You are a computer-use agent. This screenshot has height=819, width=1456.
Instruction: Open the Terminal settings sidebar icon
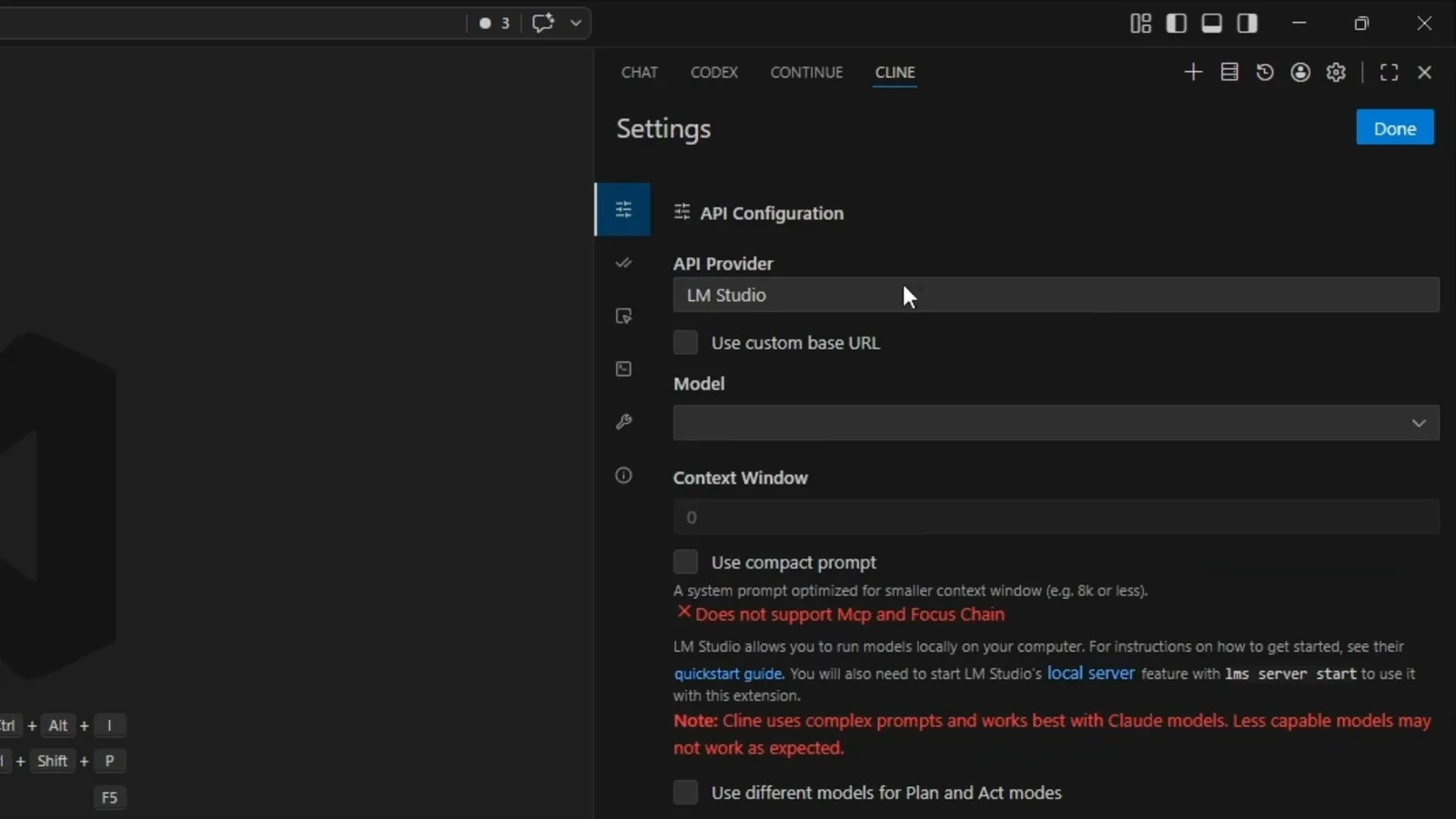click(x=623, y=369)
